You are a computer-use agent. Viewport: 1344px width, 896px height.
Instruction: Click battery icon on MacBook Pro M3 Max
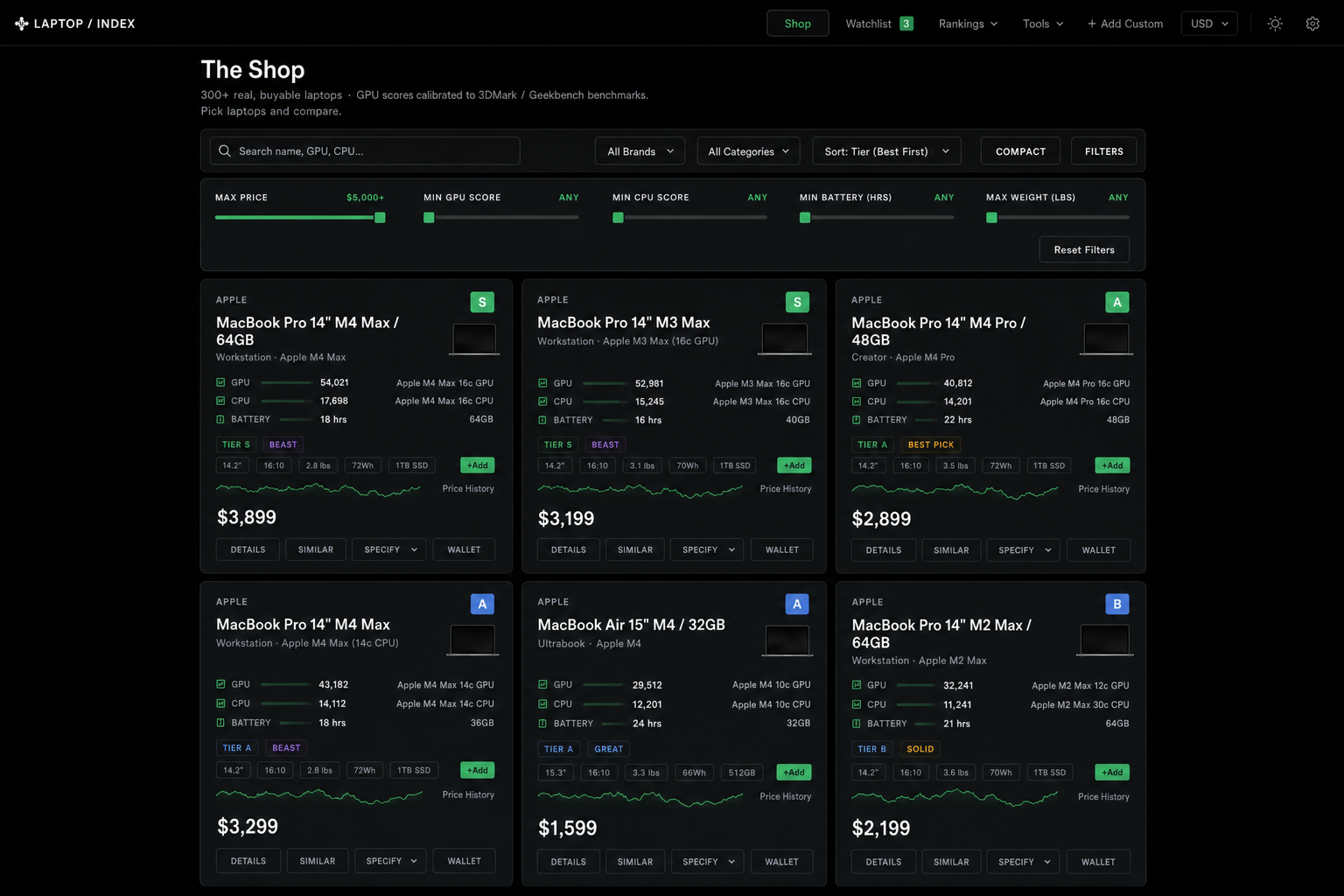[542, 420]
